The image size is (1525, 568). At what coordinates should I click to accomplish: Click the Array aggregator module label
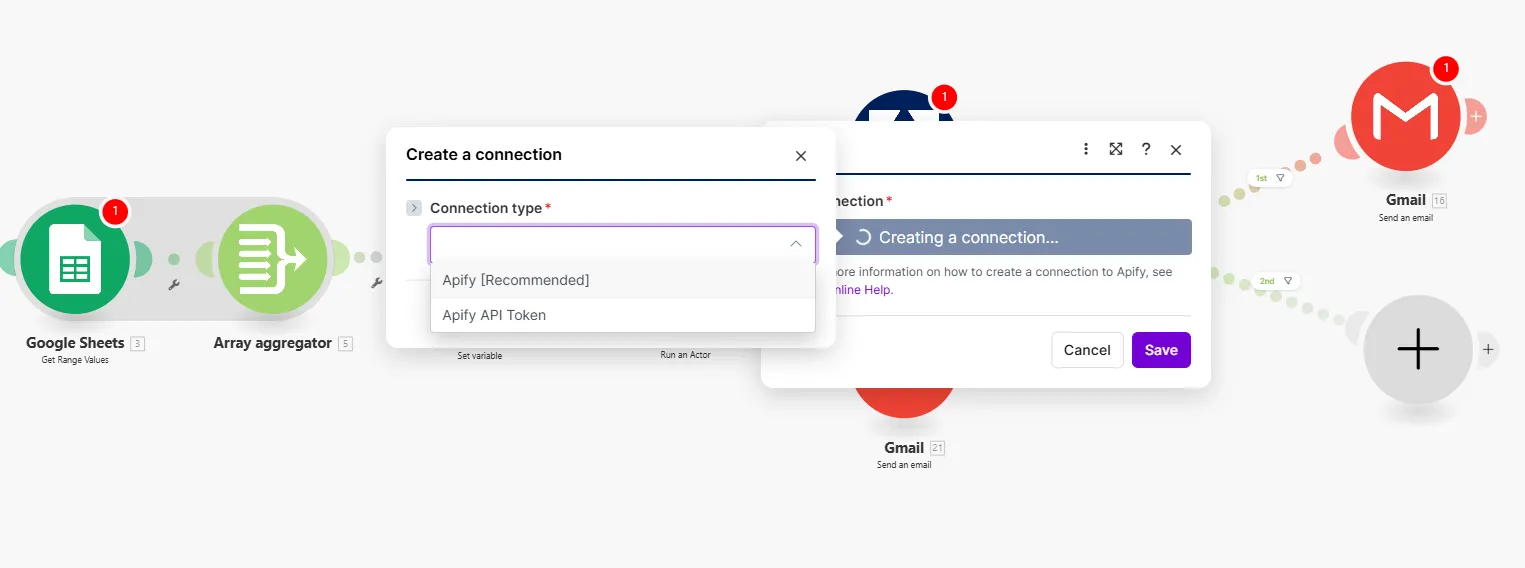(x=272, y=343)
